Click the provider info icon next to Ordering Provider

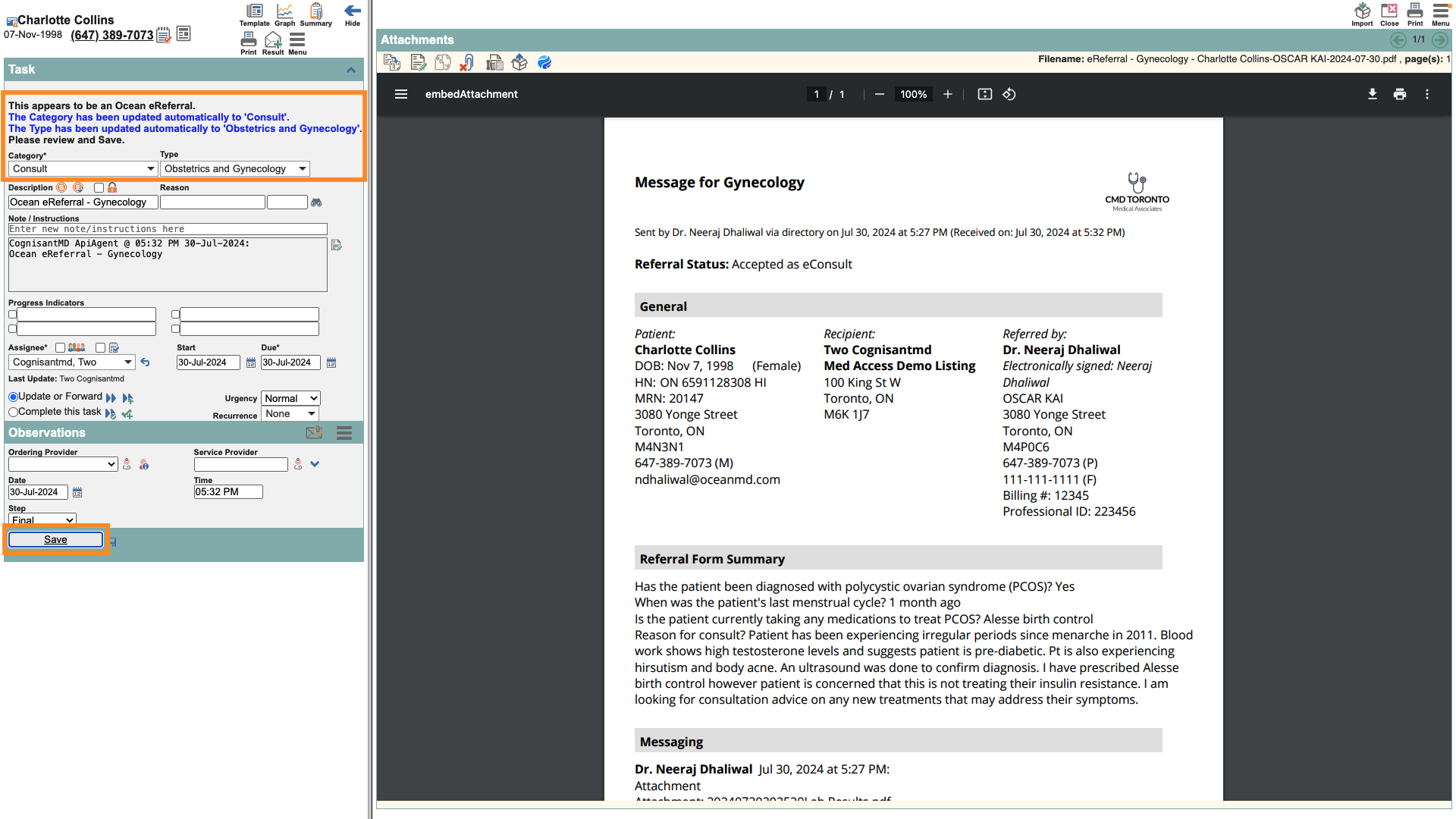point(144,464)
